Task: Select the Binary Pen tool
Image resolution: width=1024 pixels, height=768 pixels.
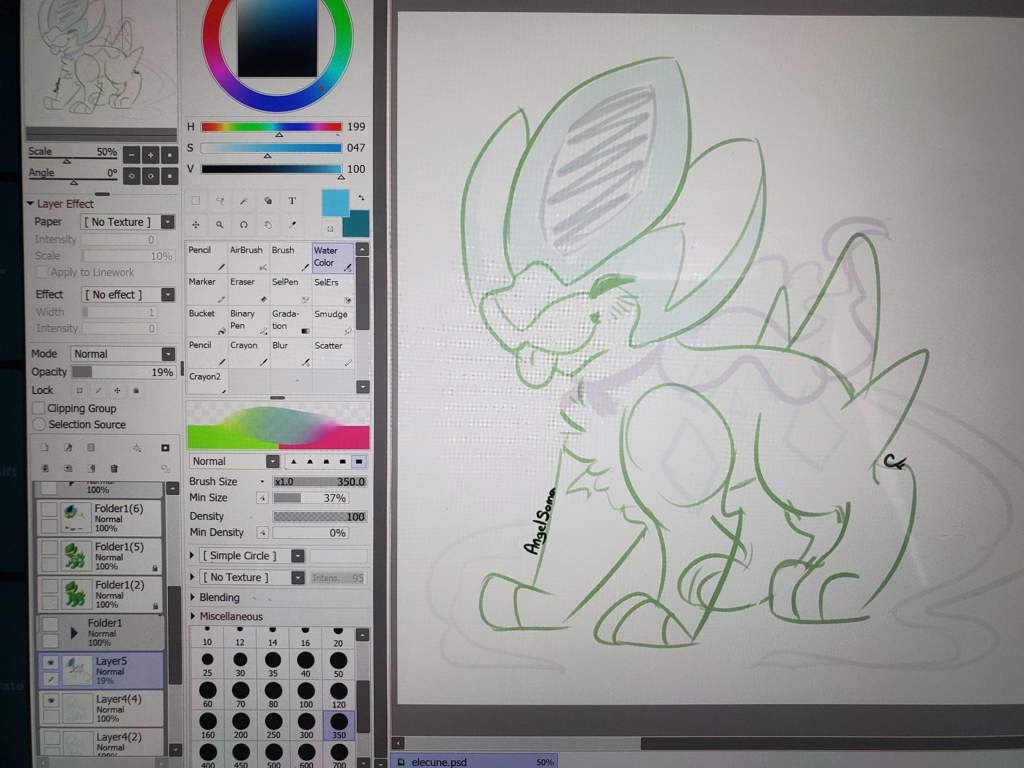Action: 248,321
